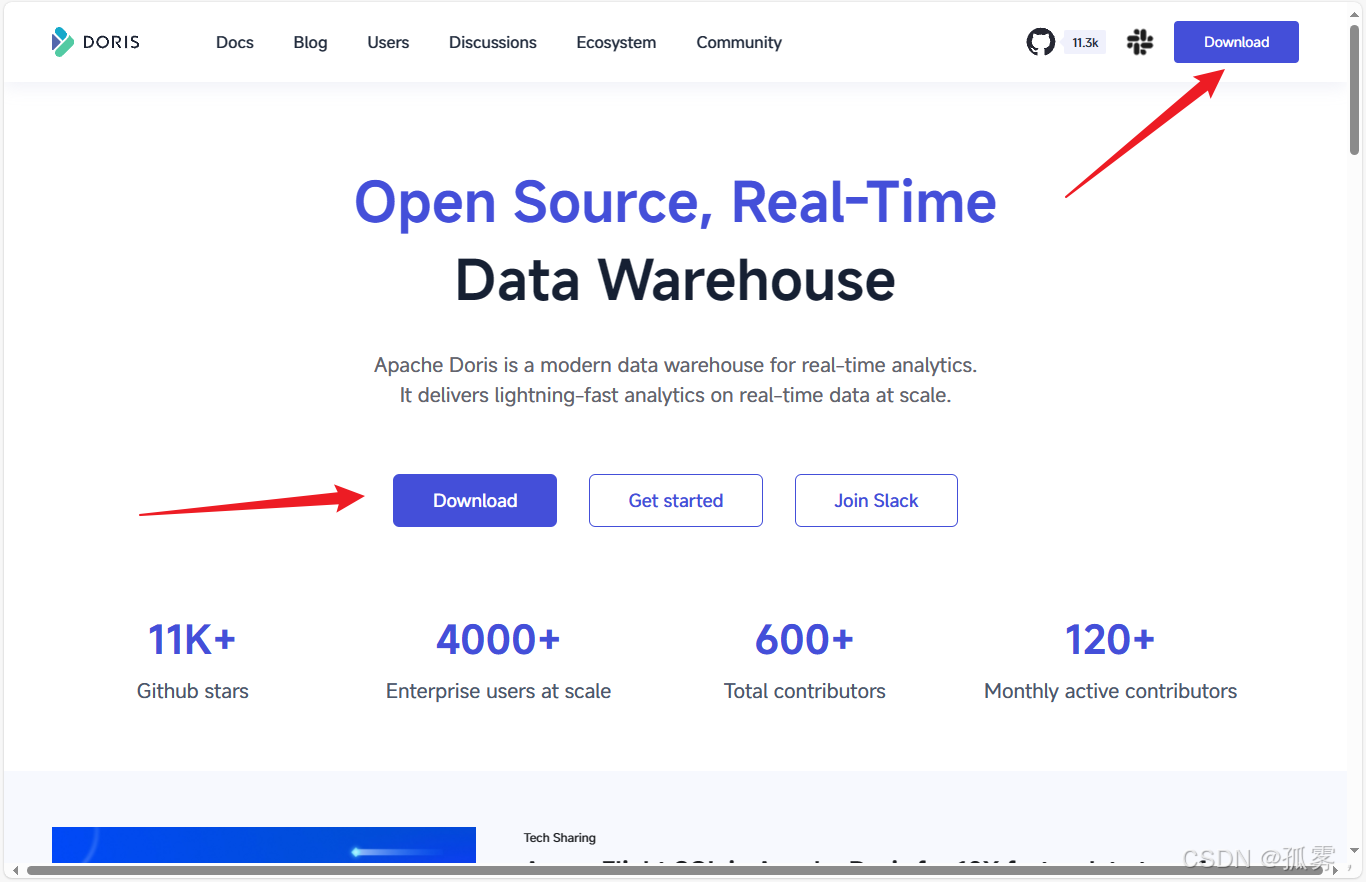Click the Get started button
The width and height of the screenshot is (1366, 882).
676,500
